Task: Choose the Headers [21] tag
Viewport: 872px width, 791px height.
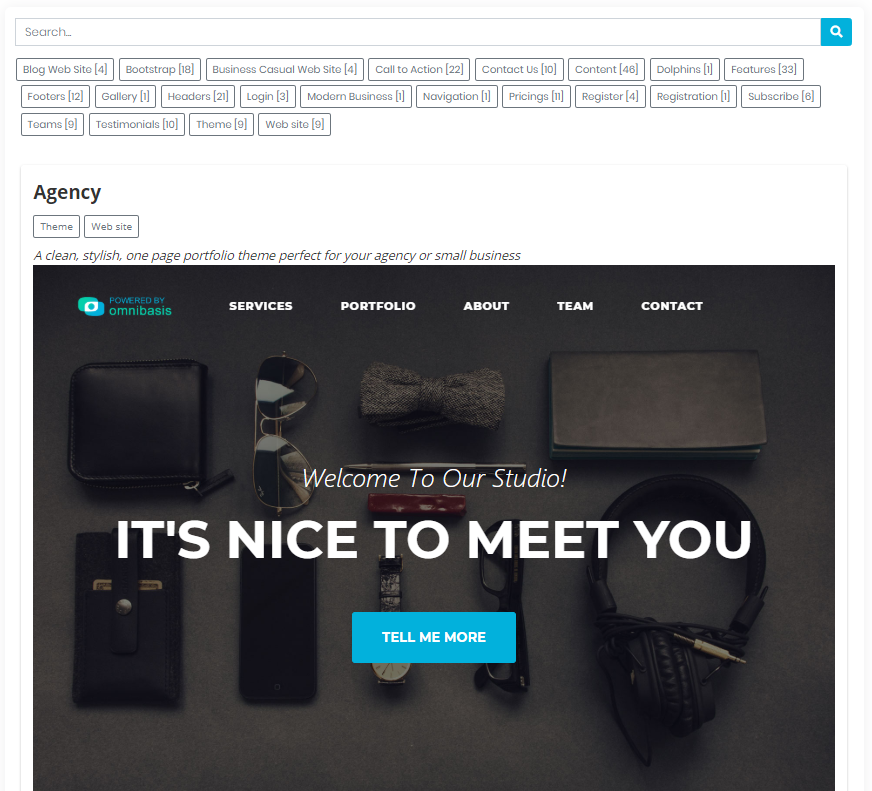Action: click(198, 97)
